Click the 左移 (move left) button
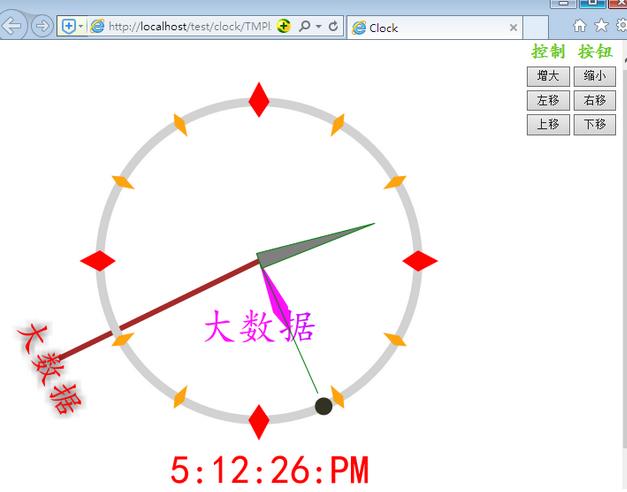This screenshot has width=627, height=492. tap(548, 100)
